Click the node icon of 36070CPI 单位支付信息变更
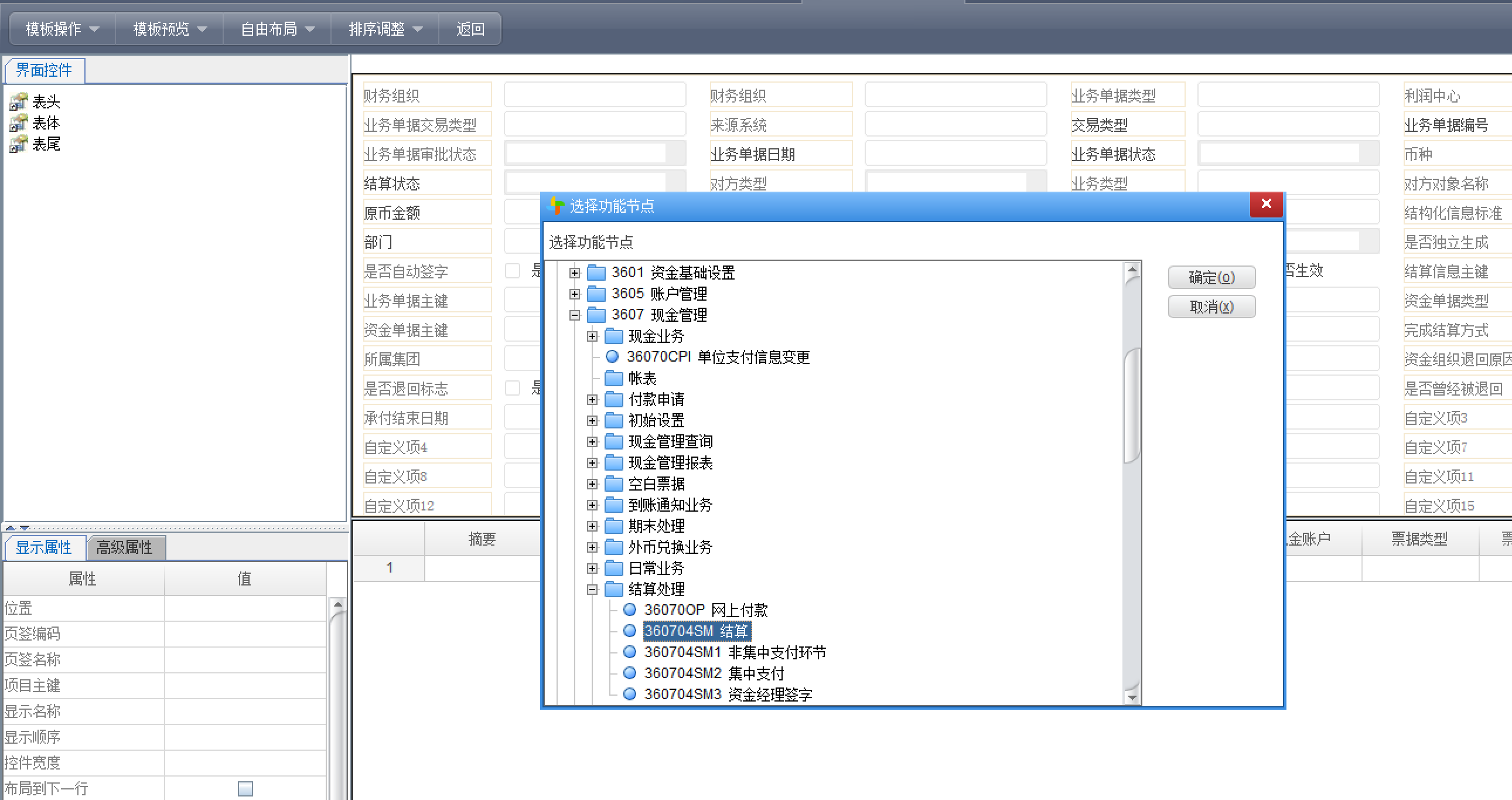This screenshot has width=1512, height=800. [612, 356]
